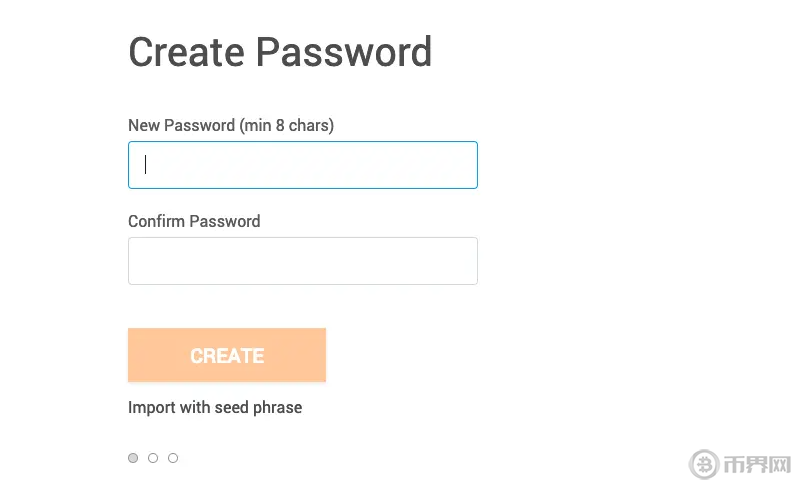Click the Create Password heading

[280, 52]
